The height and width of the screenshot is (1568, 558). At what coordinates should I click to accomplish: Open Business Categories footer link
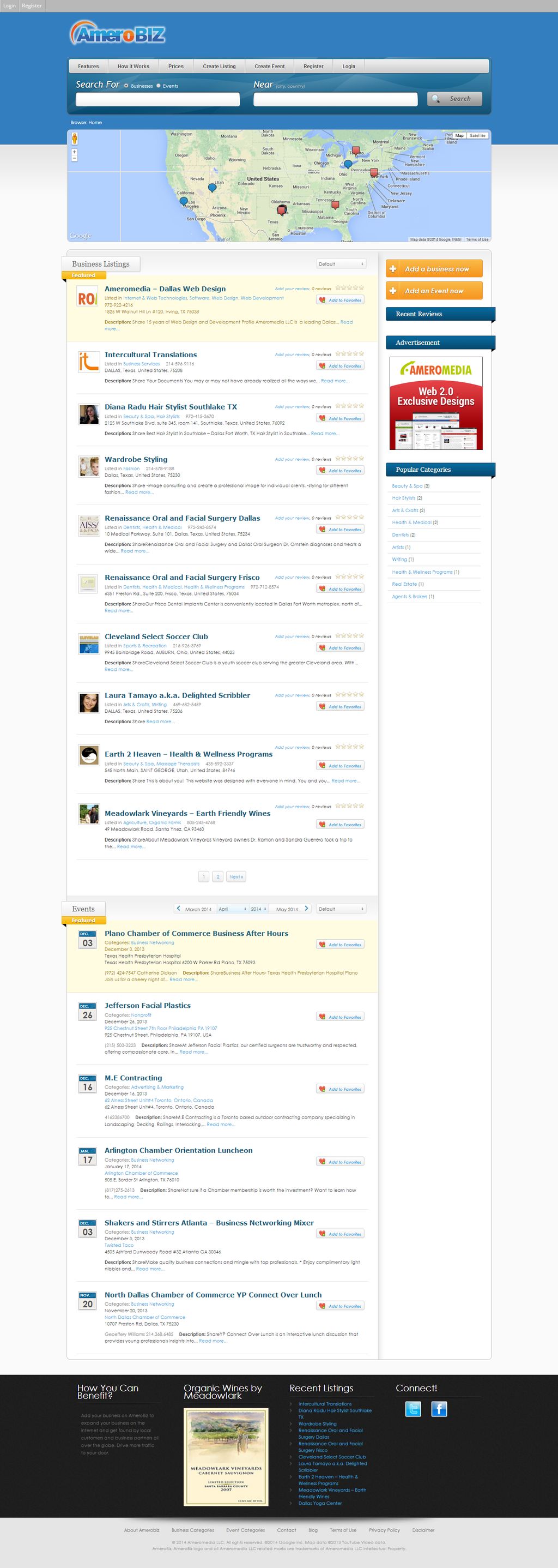pyautogui.click(x=193, y=1530)
